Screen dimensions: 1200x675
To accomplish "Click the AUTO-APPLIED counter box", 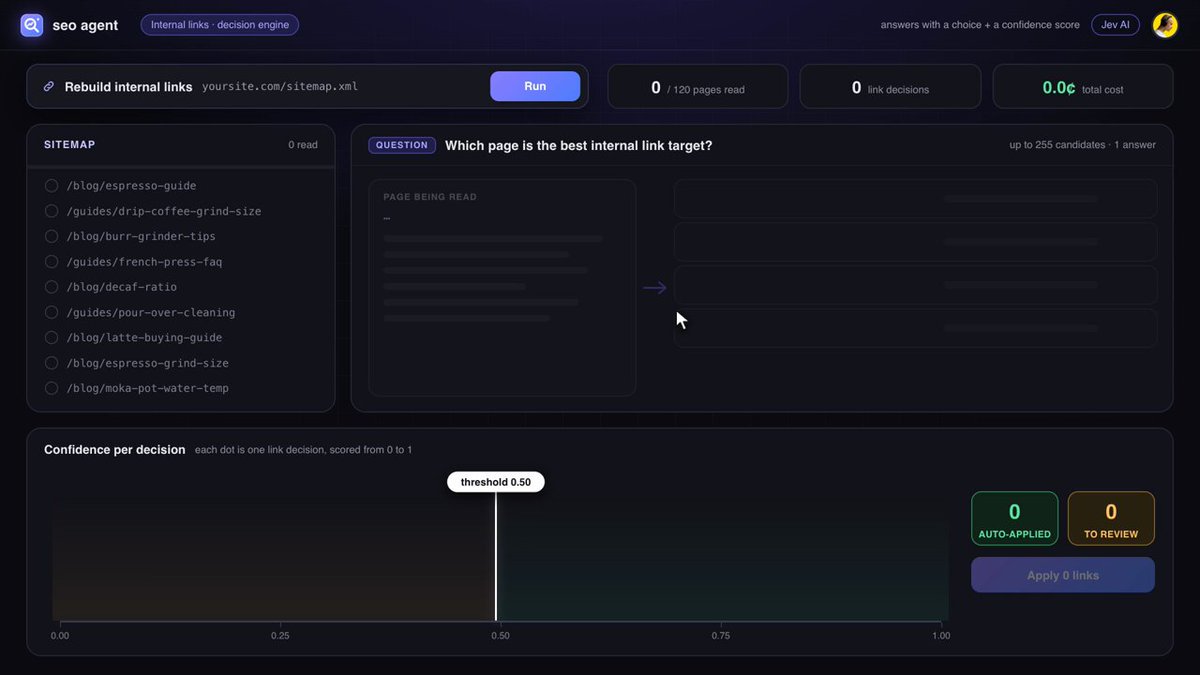I will pos(1014,519).
